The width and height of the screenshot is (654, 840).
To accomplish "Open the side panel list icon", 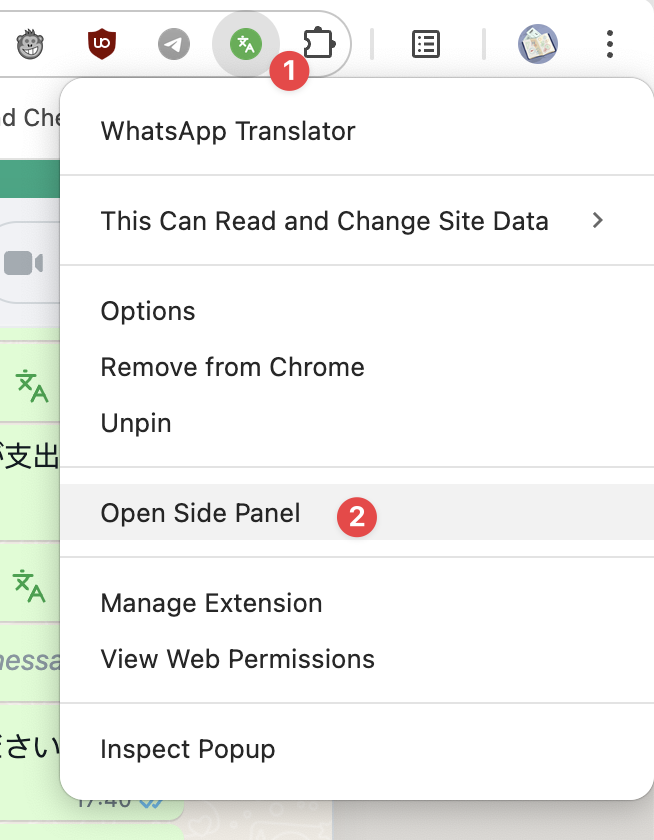I will point(426,44).
